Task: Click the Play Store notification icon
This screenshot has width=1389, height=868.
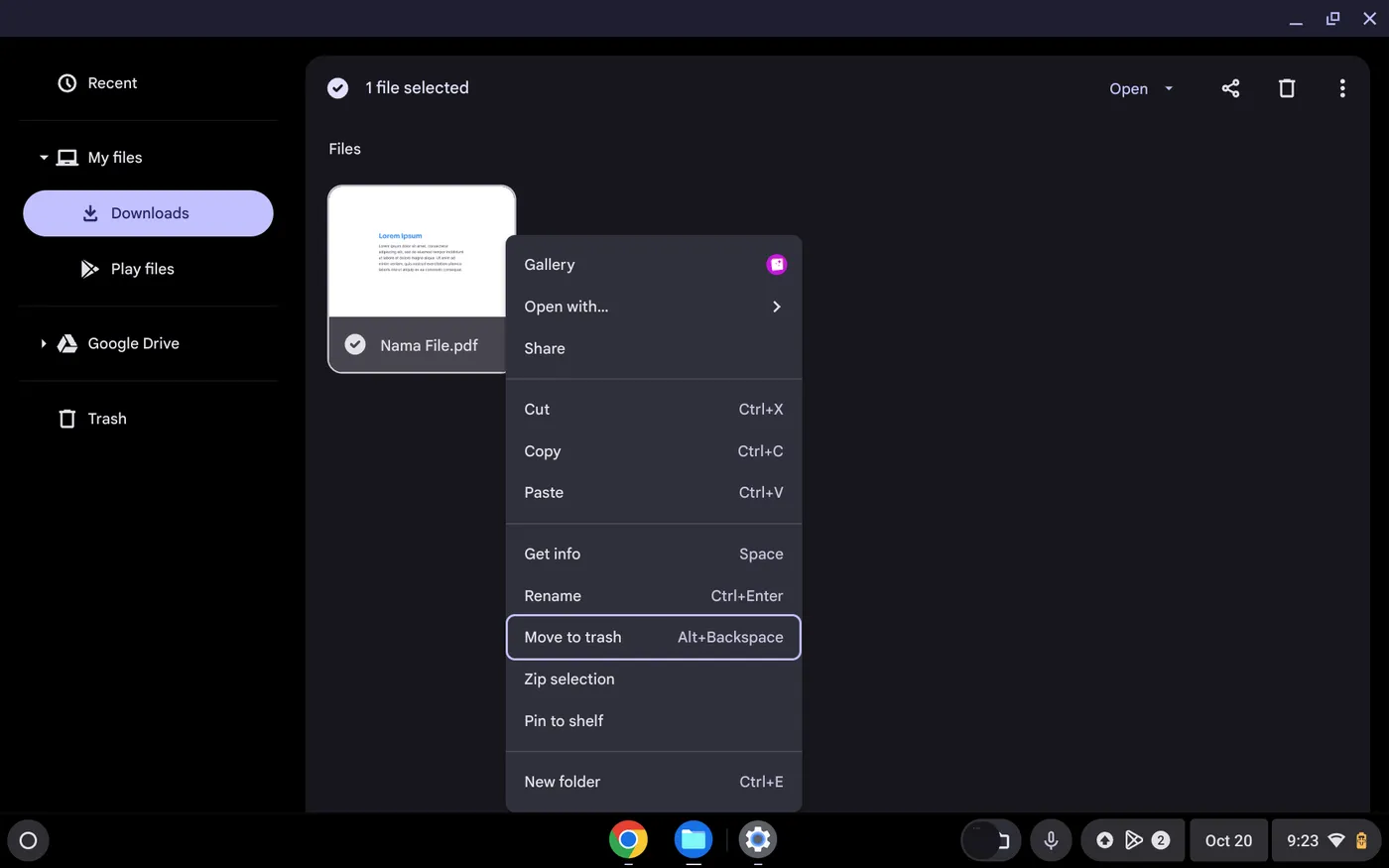Action: pos(1133,840)
